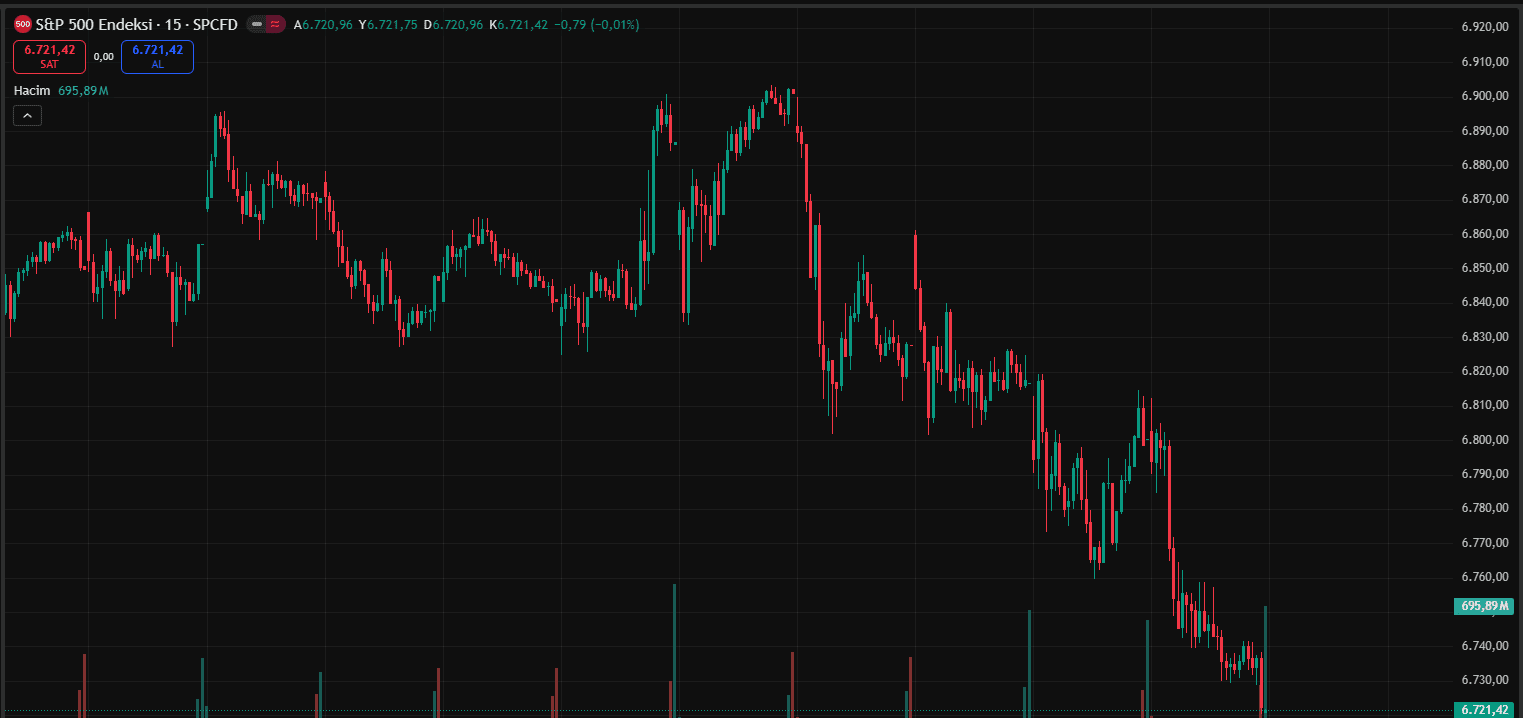Collapse the indicator legend with the chevron
This screenshot has height=718, width=1523.
tap(27, 116)
